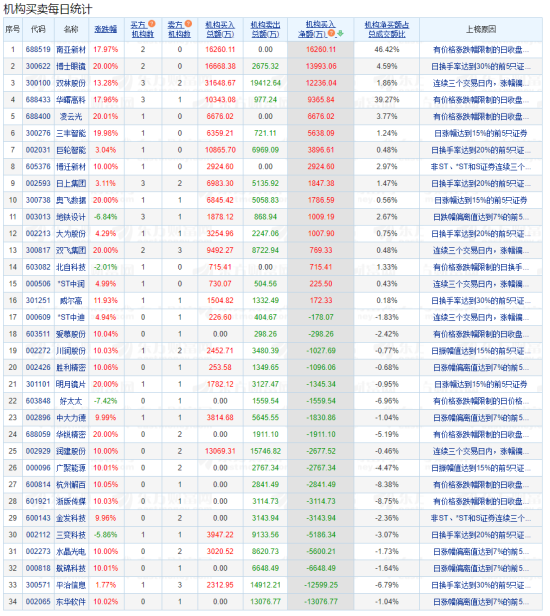Open stock code 688433
The image size is (550, 616).
coord(38,100)
